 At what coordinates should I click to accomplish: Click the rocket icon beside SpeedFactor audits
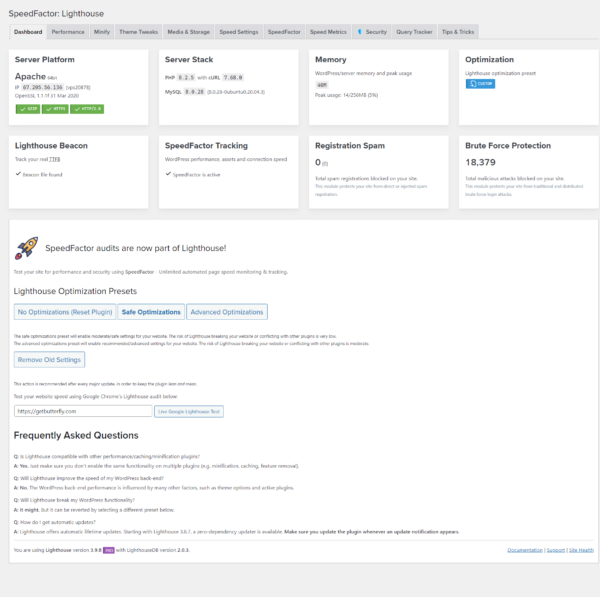point(26,248)
